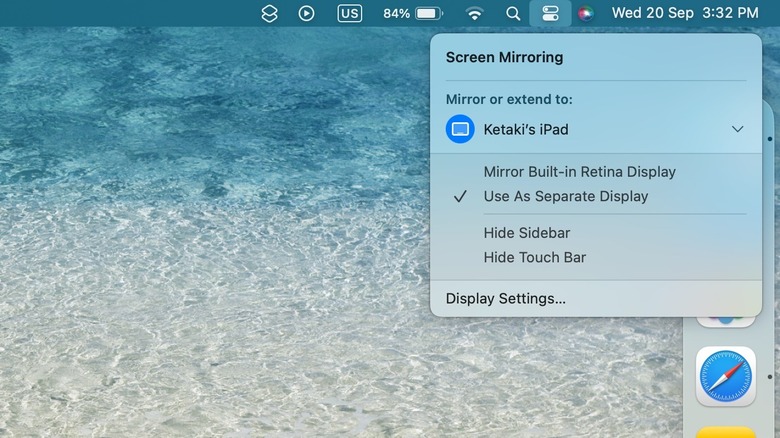Close Control Center via its menu bar icon
The width and height of the screenshot is (780, 438).
coord(550,13)
